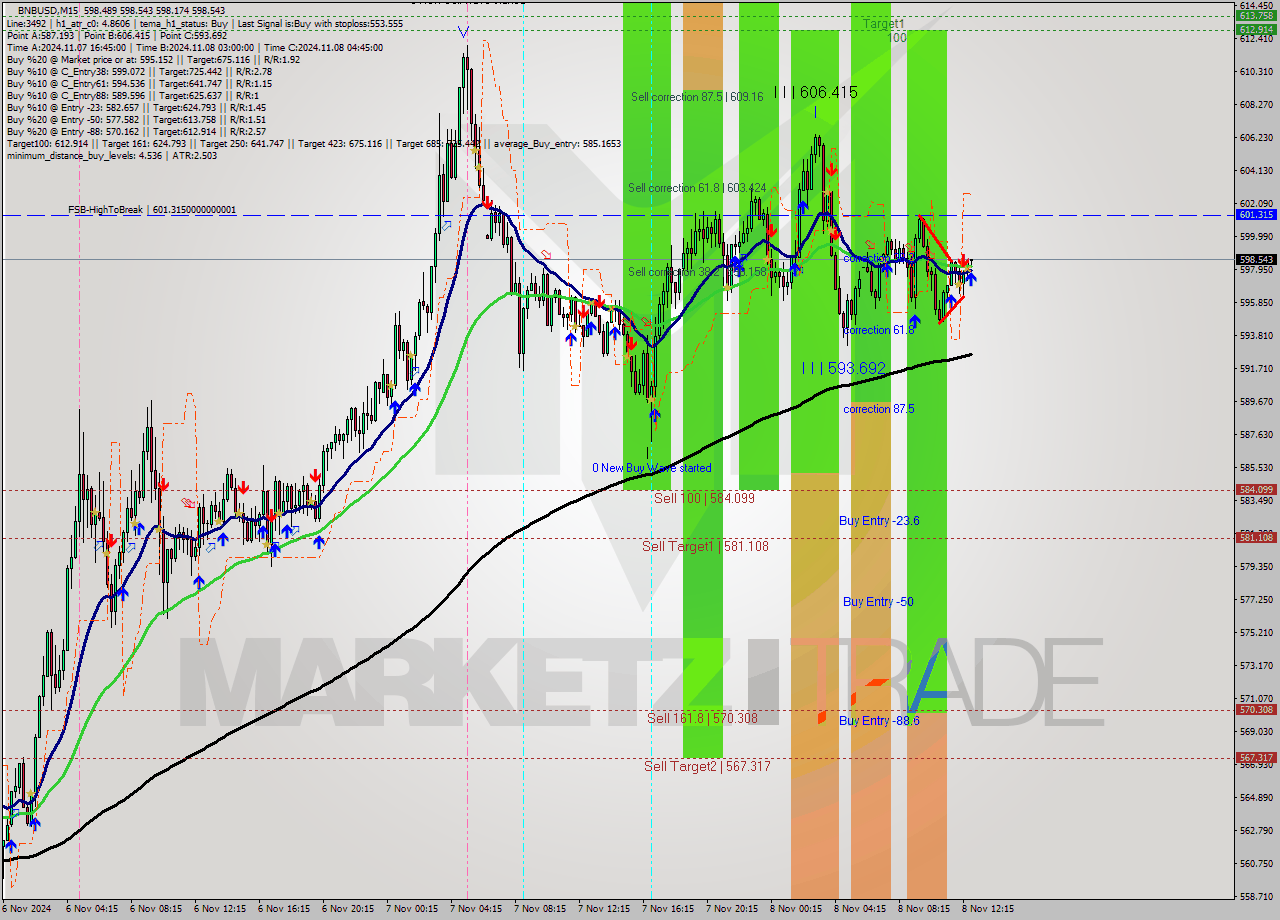
Task: Select the 'Sell Target1 | 581.108' label
Action: click(705, 546)
